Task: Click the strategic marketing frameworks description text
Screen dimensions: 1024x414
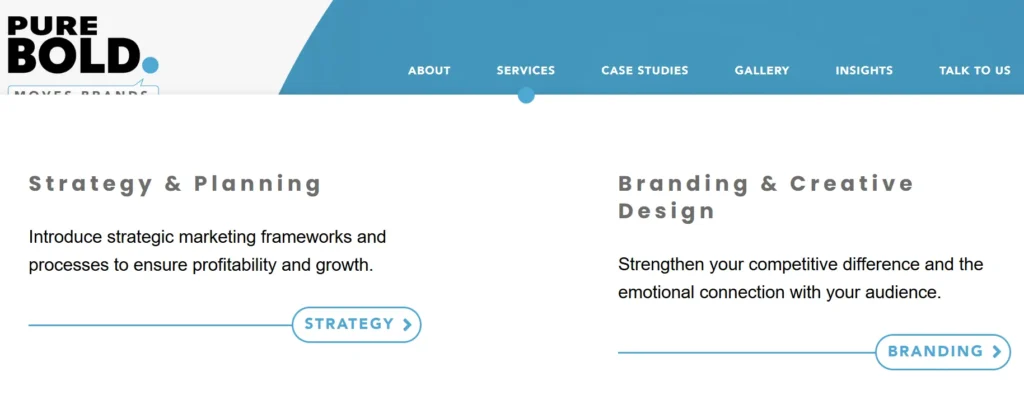Action: [x=207, y=251]
